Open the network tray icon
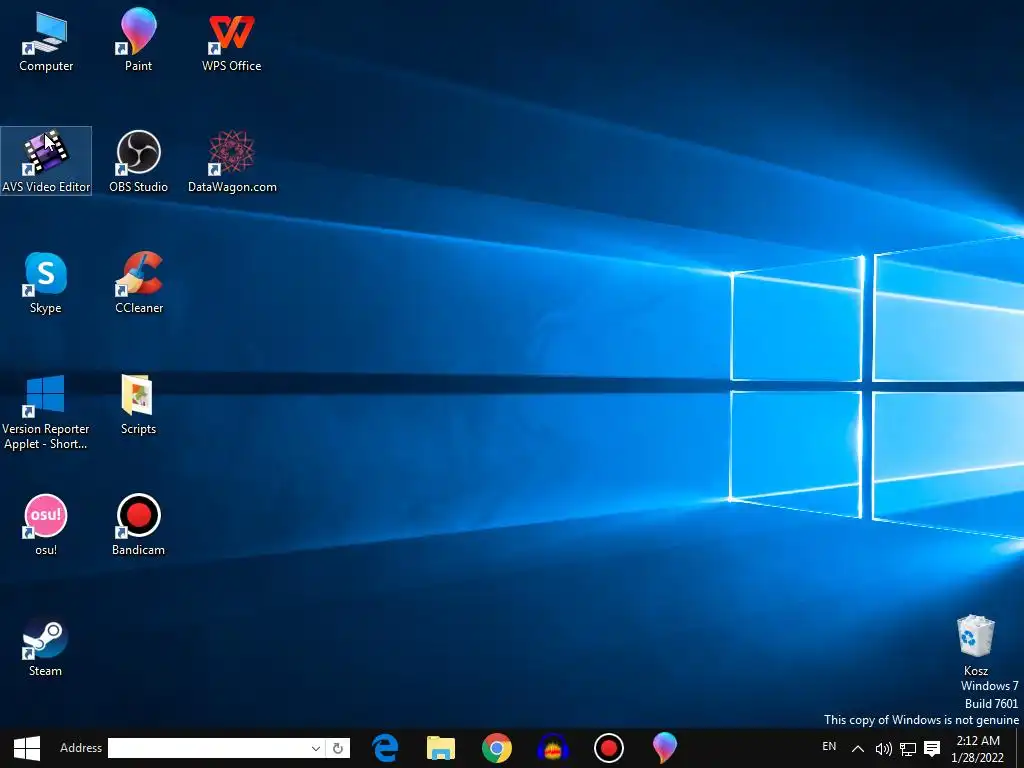1024x768 pixels. coord(908,749)
